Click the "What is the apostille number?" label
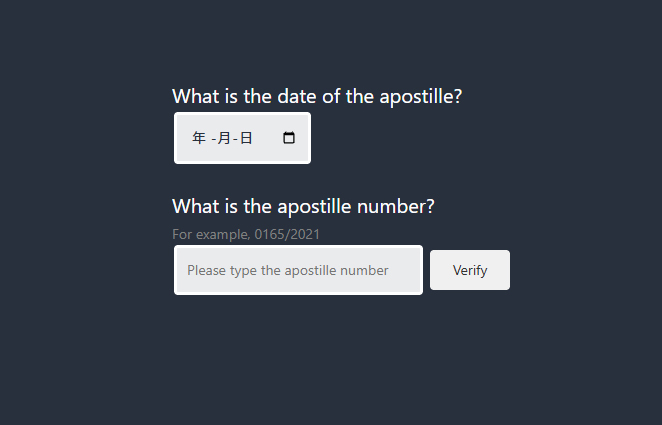The height and width of the screenshot is (425, 662). 303,206
